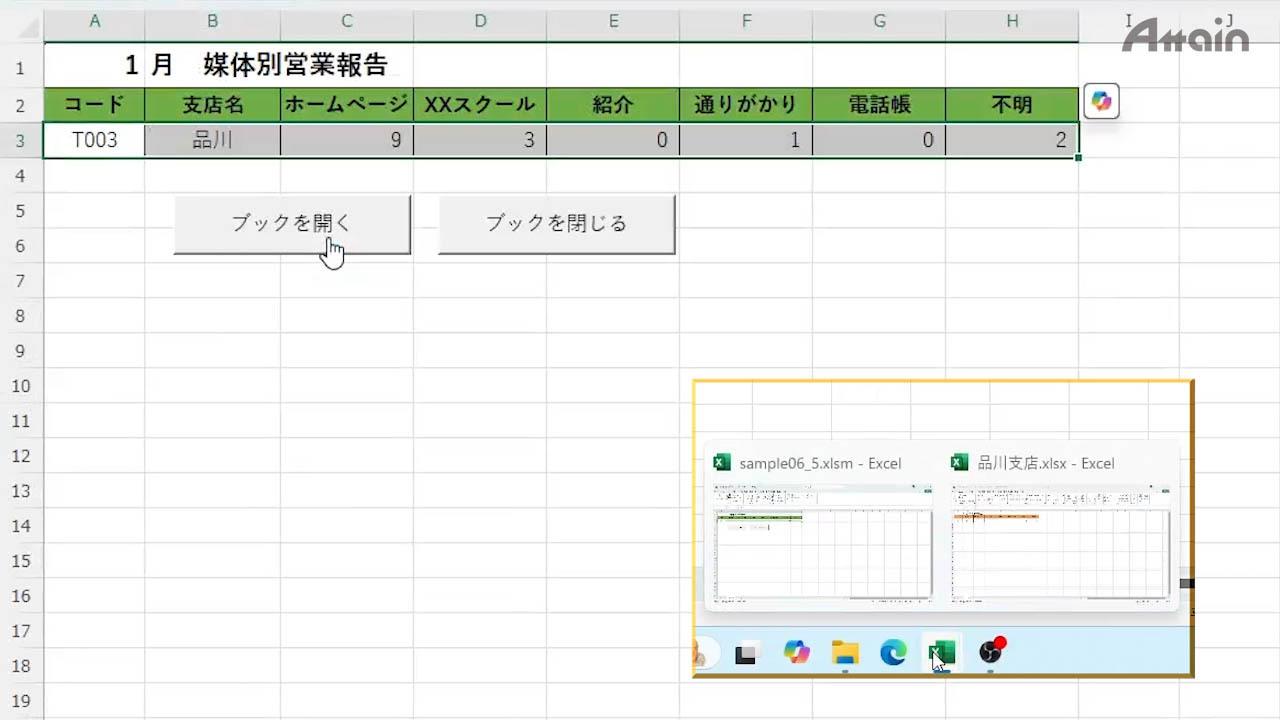The image size is (1280, 720).
Task: Select the row 3 header
Action: point(21,140)
